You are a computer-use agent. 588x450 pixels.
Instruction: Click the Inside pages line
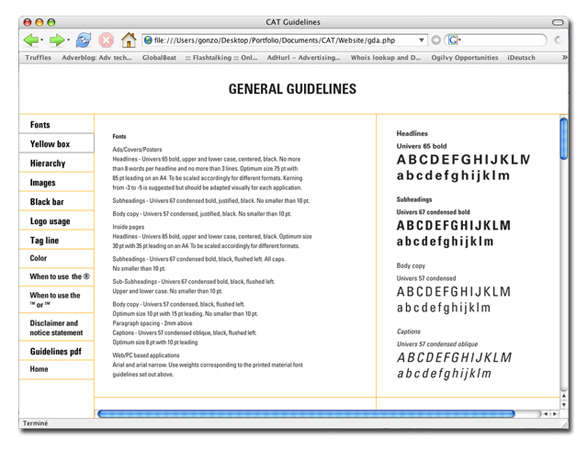128,227
